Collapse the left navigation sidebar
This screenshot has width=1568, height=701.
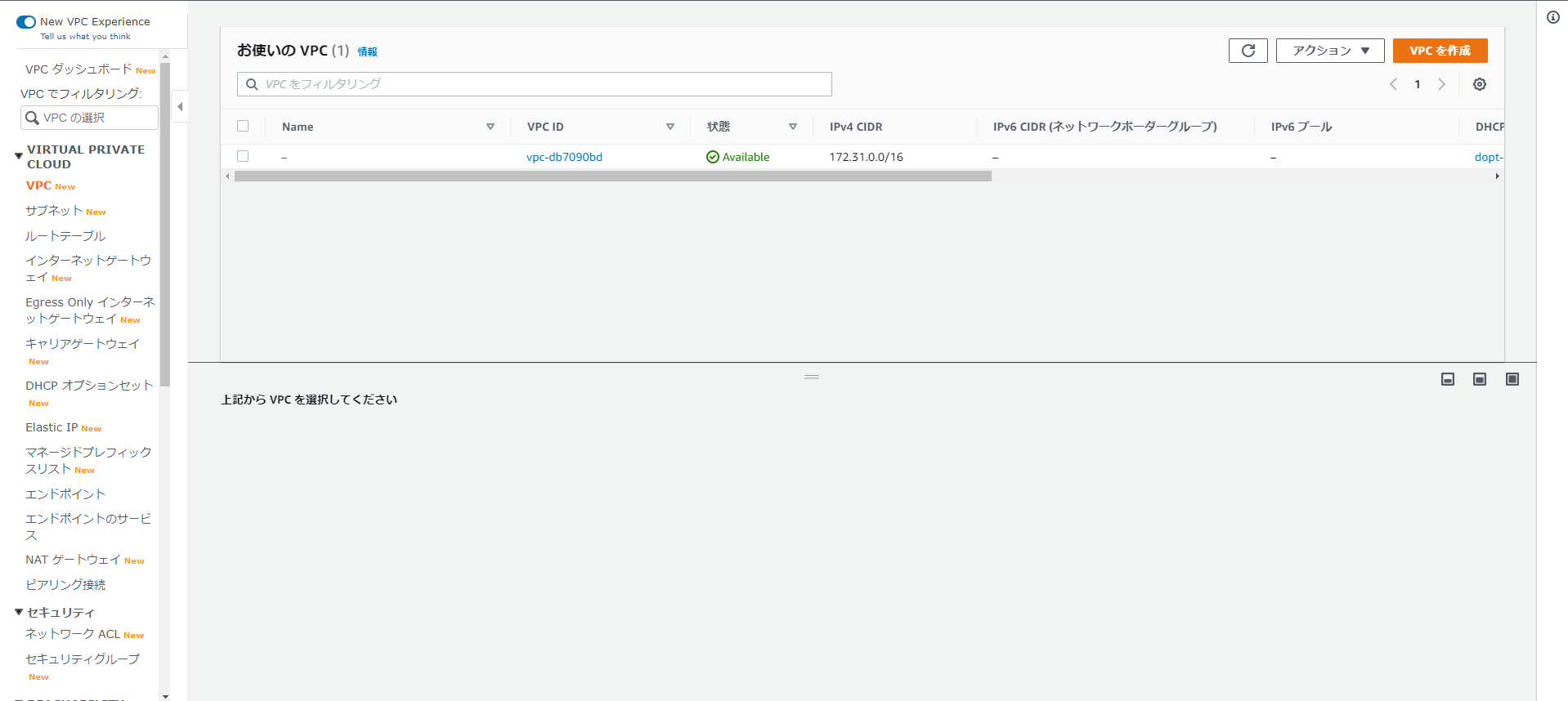(180, 106)
